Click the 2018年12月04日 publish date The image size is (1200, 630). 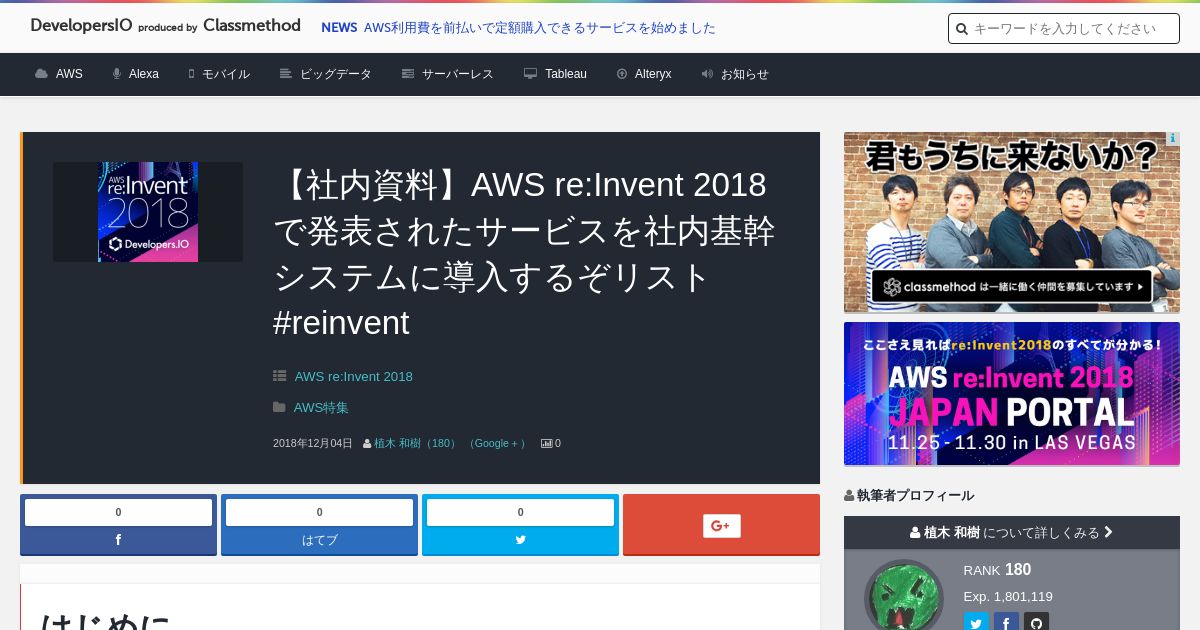pos(313,443)
